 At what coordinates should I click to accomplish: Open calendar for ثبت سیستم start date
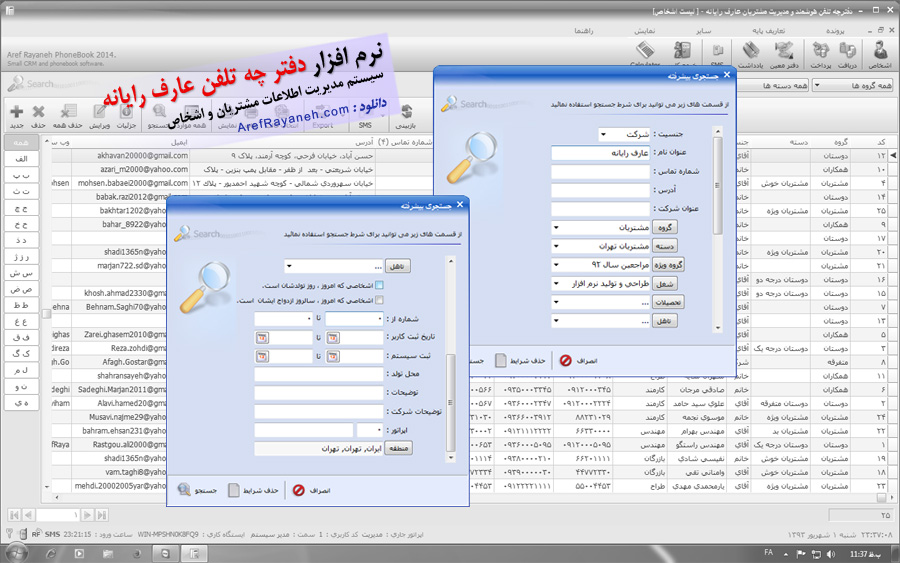[333, 356]
